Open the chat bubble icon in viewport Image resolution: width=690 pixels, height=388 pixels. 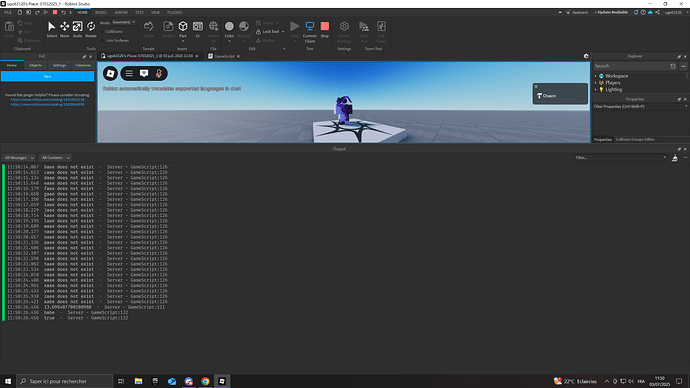coord(144,73)
